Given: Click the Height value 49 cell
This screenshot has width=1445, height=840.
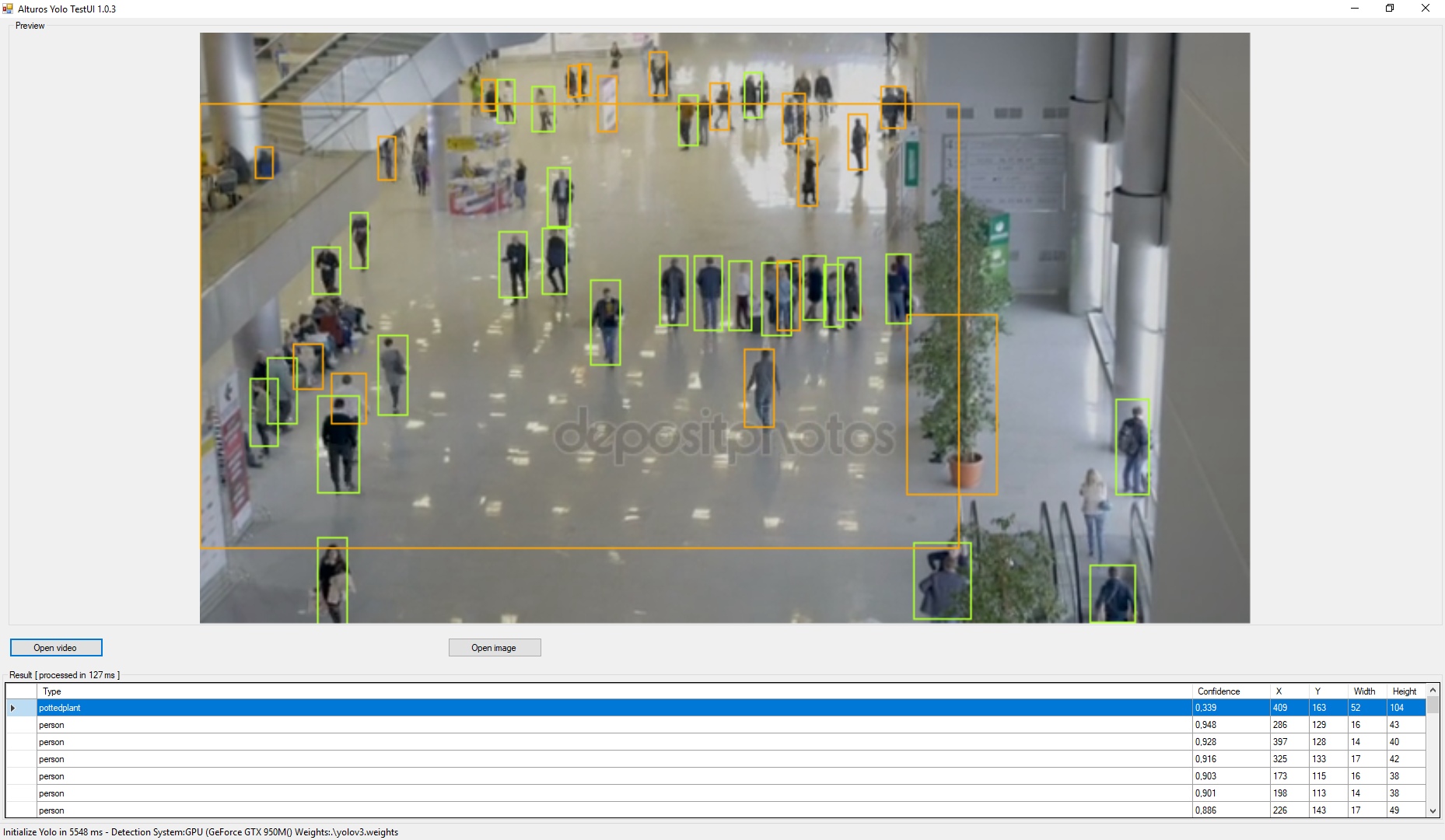Looking at the screenshot, I should pyautogui.click(x=1406, y=810).
